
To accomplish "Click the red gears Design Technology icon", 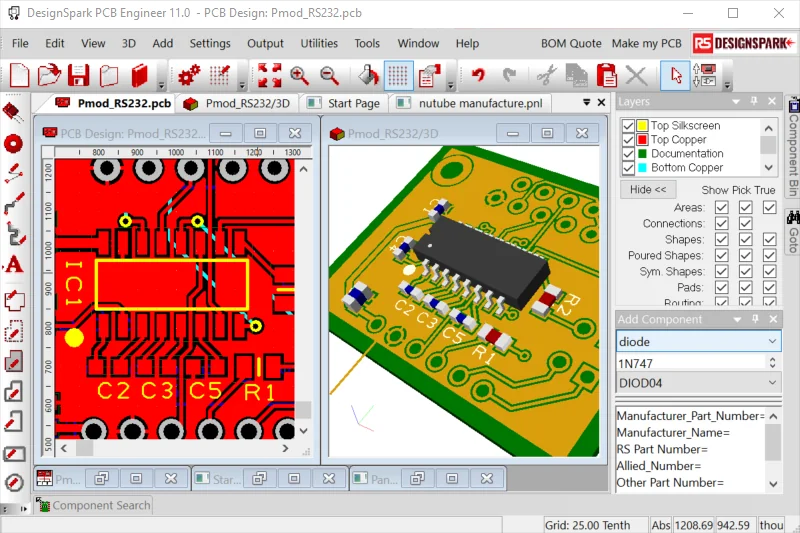I will [189, 75].
